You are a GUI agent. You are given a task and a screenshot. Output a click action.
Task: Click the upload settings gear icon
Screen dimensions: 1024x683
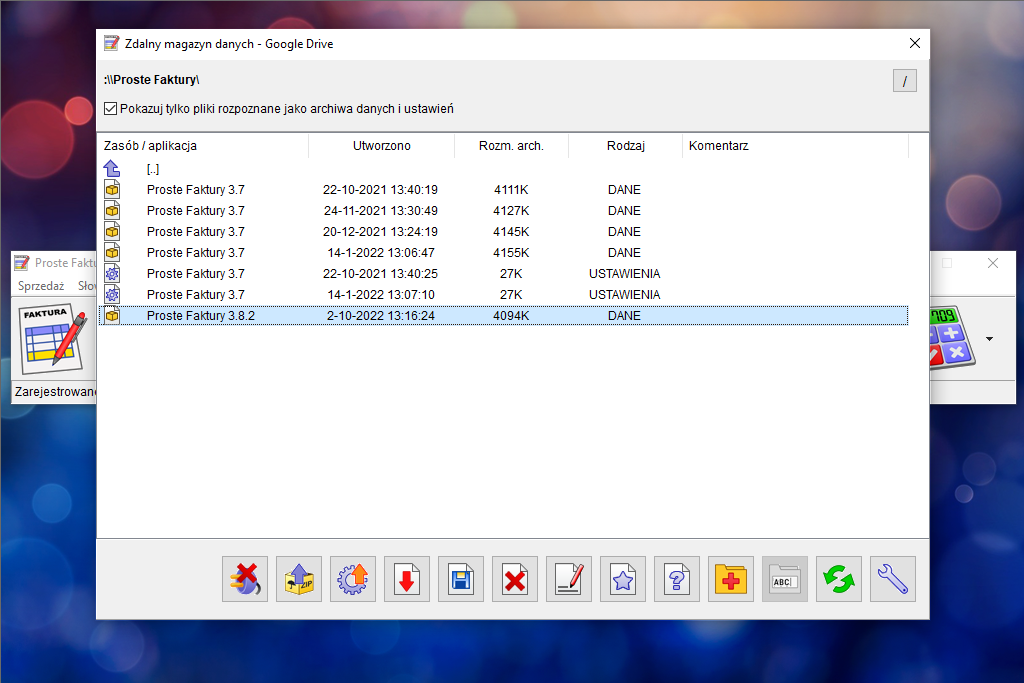point(353,579)
